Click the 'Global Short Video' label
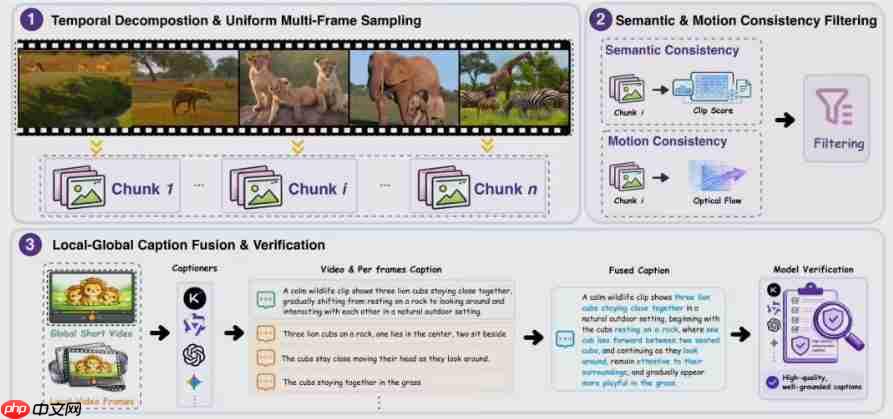The height and width of the screenshot is (419, 893). tap(91, 333)
